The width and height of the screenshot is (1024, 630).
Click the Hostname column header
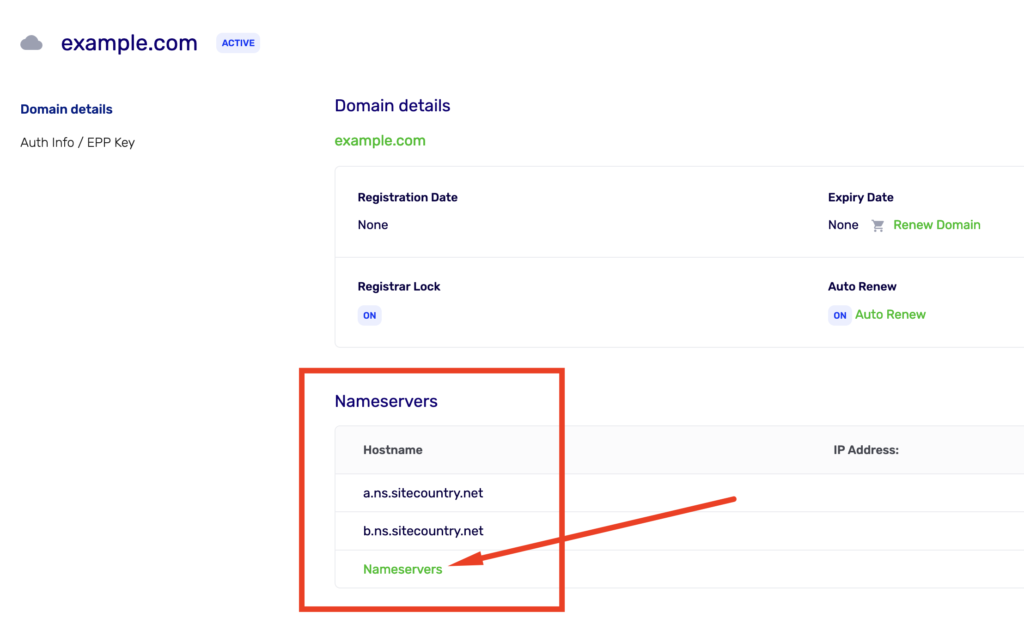[x=392, y=450]
